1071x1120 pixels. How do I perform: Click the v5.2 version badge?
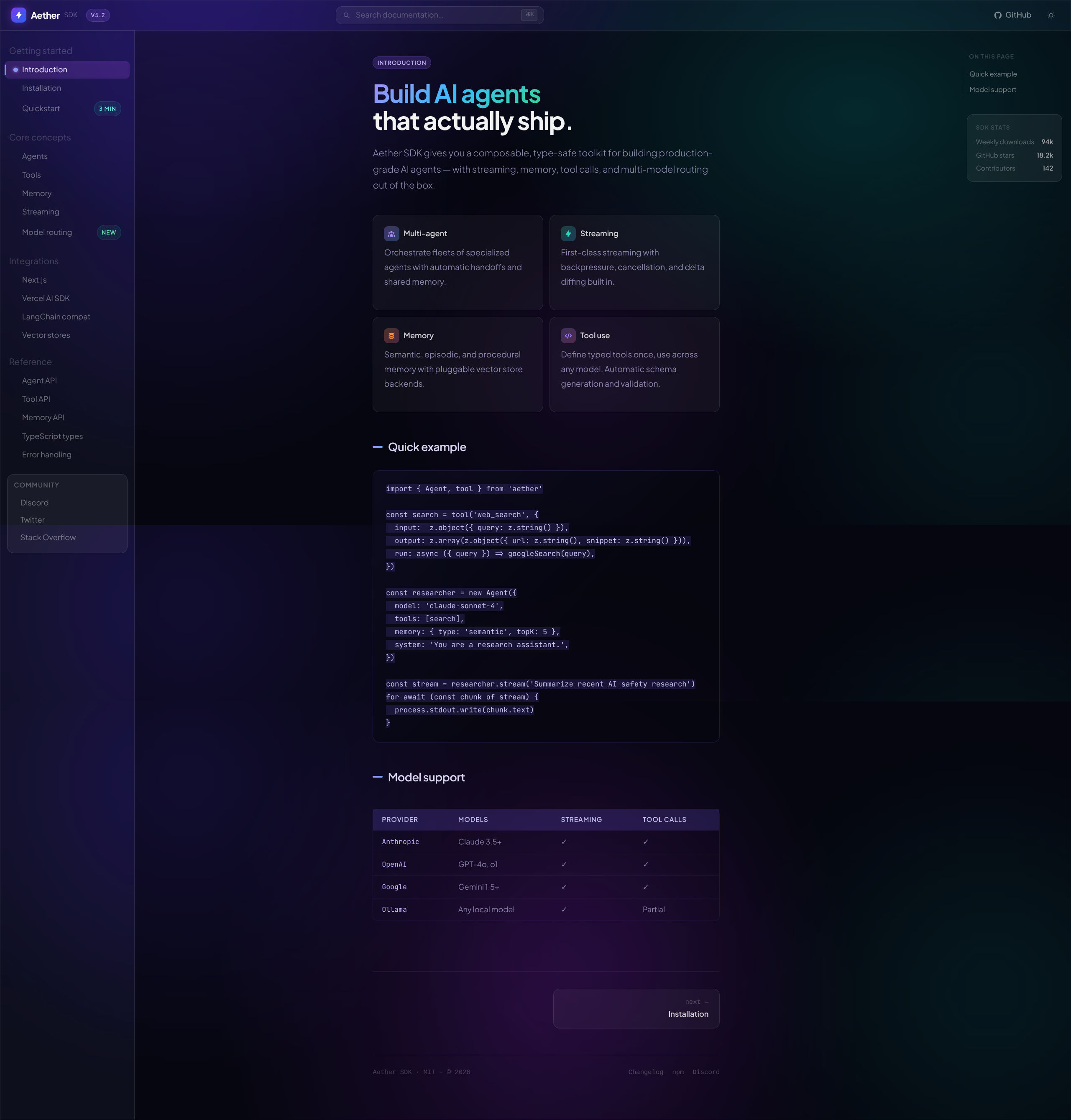coord(97,15)
